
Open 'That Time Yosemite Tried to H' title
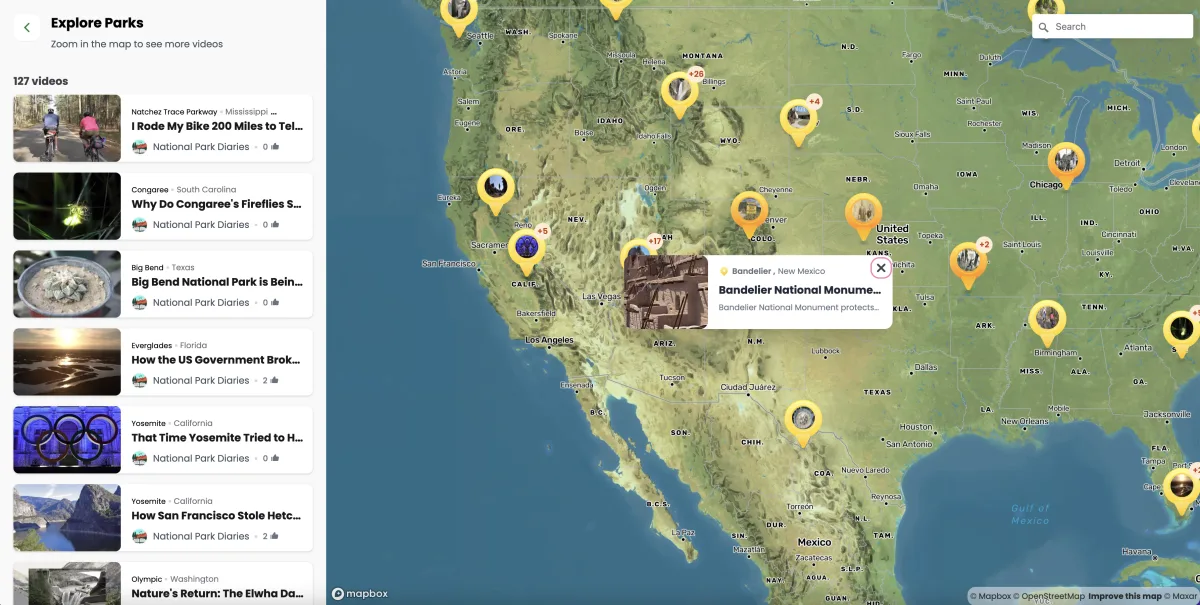tap(217, 438)
